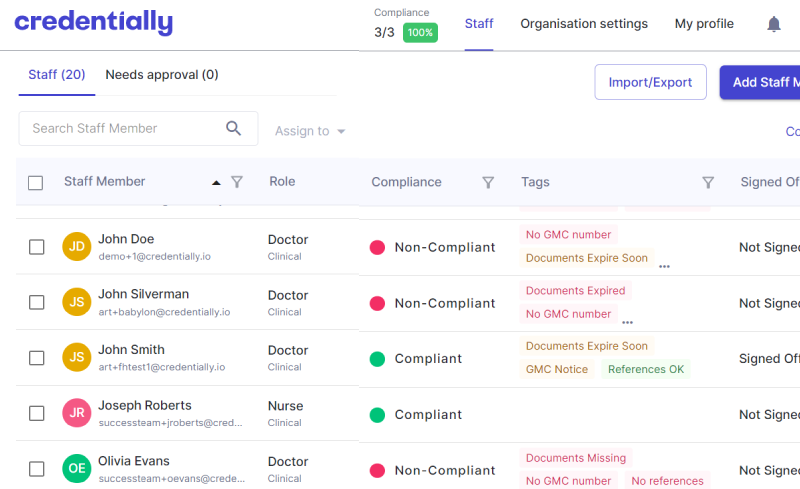
Task: Click Joseph Roberts' JR avatar
Action: pos(77,412)
